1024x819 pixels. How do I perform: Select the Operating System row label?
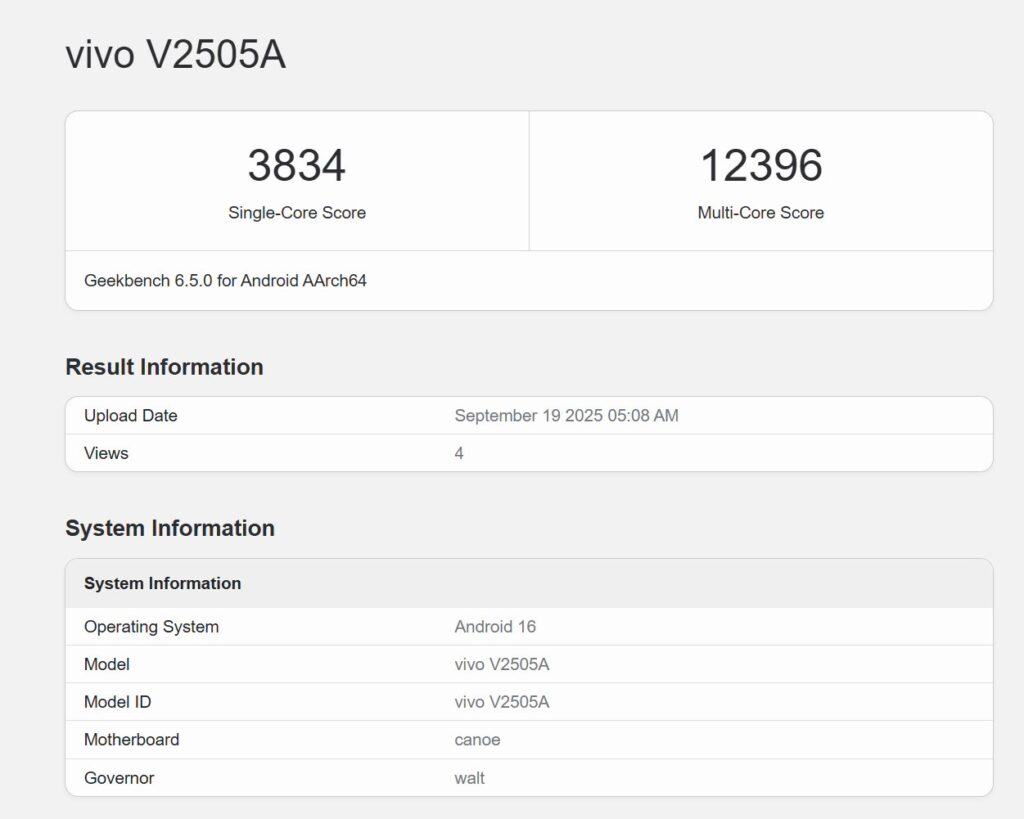click(x=151, y=627)
